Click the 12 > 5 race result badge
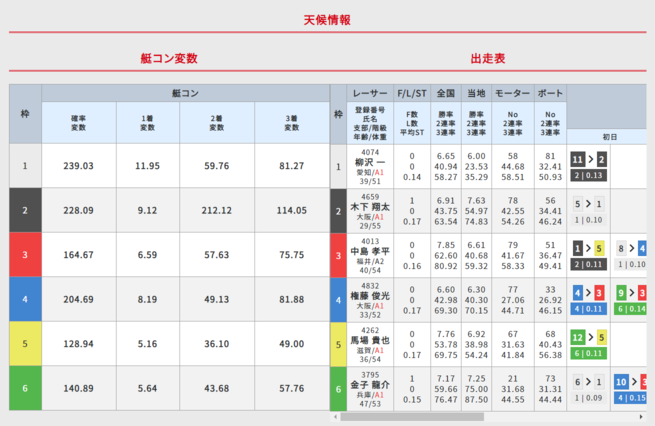655x426 pixels. (588, 338)
